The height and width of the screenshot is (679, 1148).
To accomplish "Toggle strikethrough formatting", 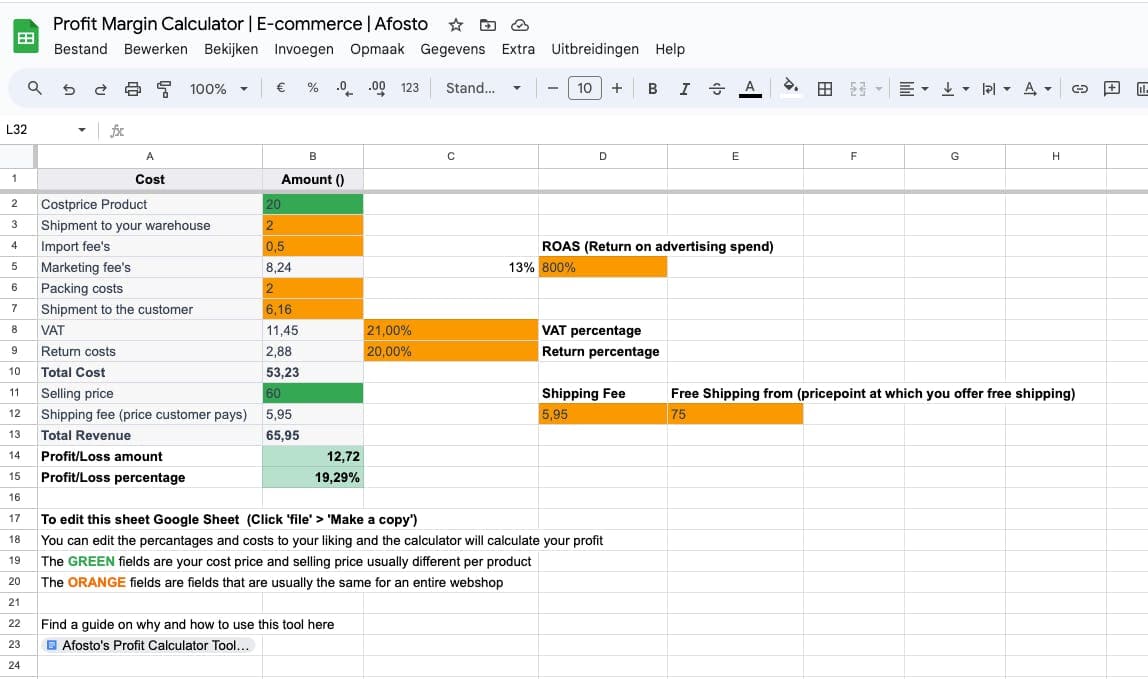I will click(717, 89).
